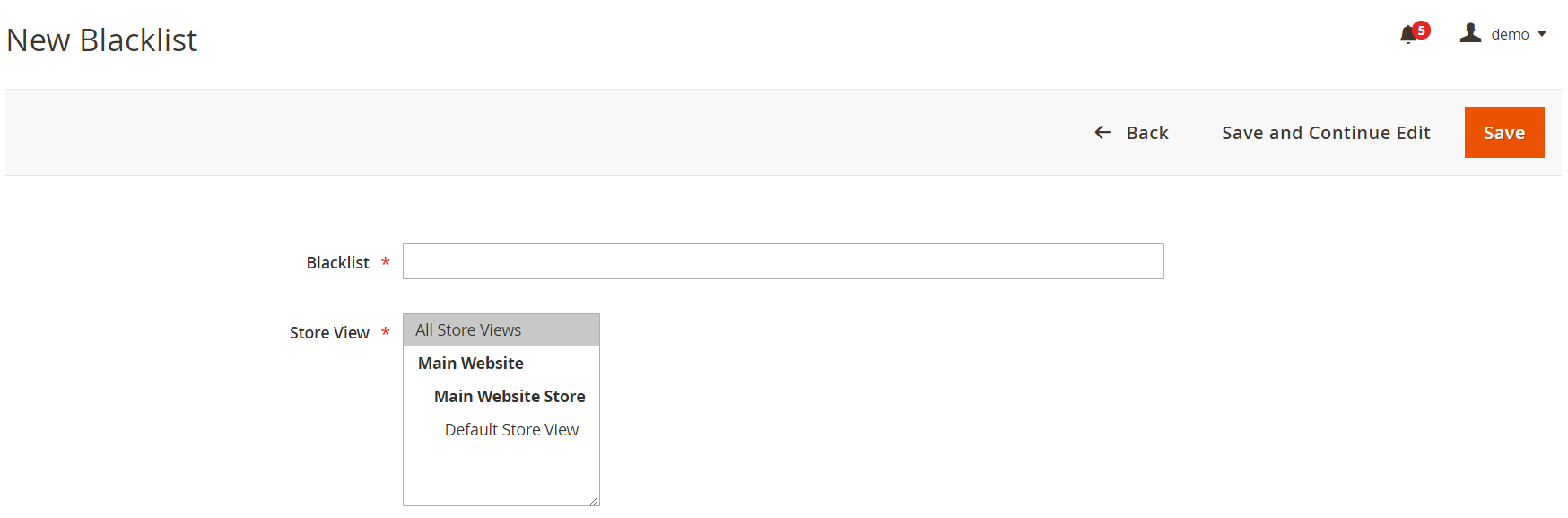Click the Main Website Store group label
Screen dimensions: 1568x518
pos(510,397)
